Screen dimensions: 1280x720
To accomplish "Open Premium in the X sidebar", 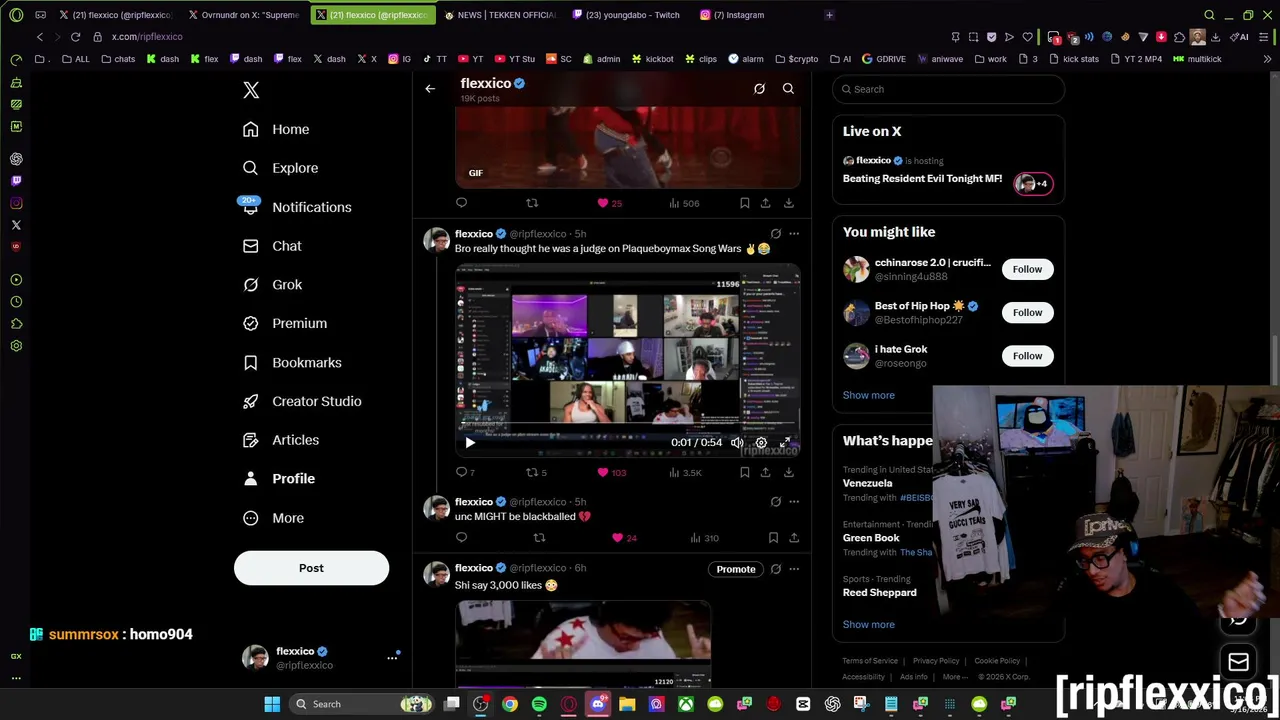I will [x=285, y=323].
